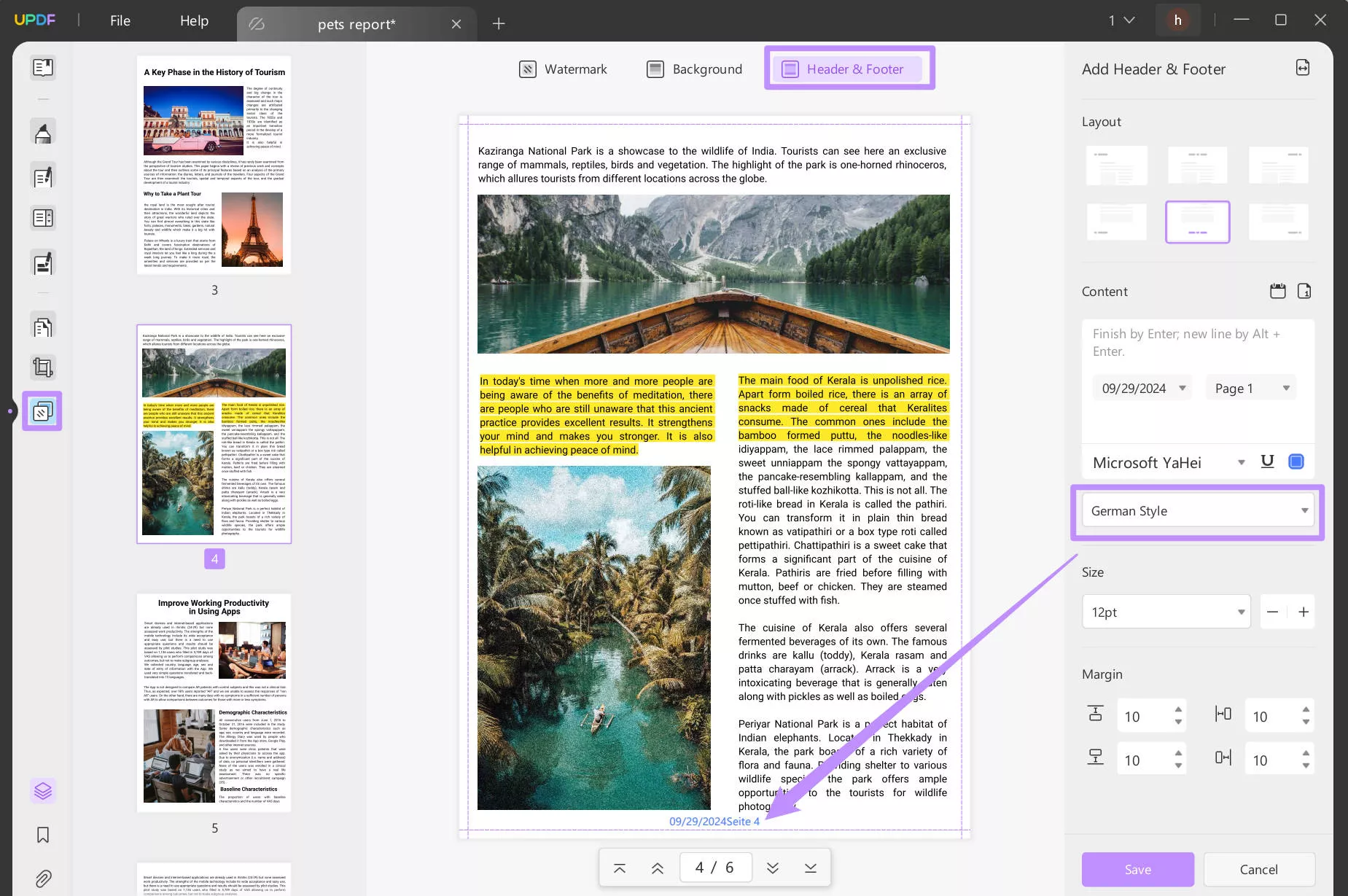This screenshot has width=1348, height=896.
Task: Open the Form preparation icon in sidebar
Action: coord(43,218)
